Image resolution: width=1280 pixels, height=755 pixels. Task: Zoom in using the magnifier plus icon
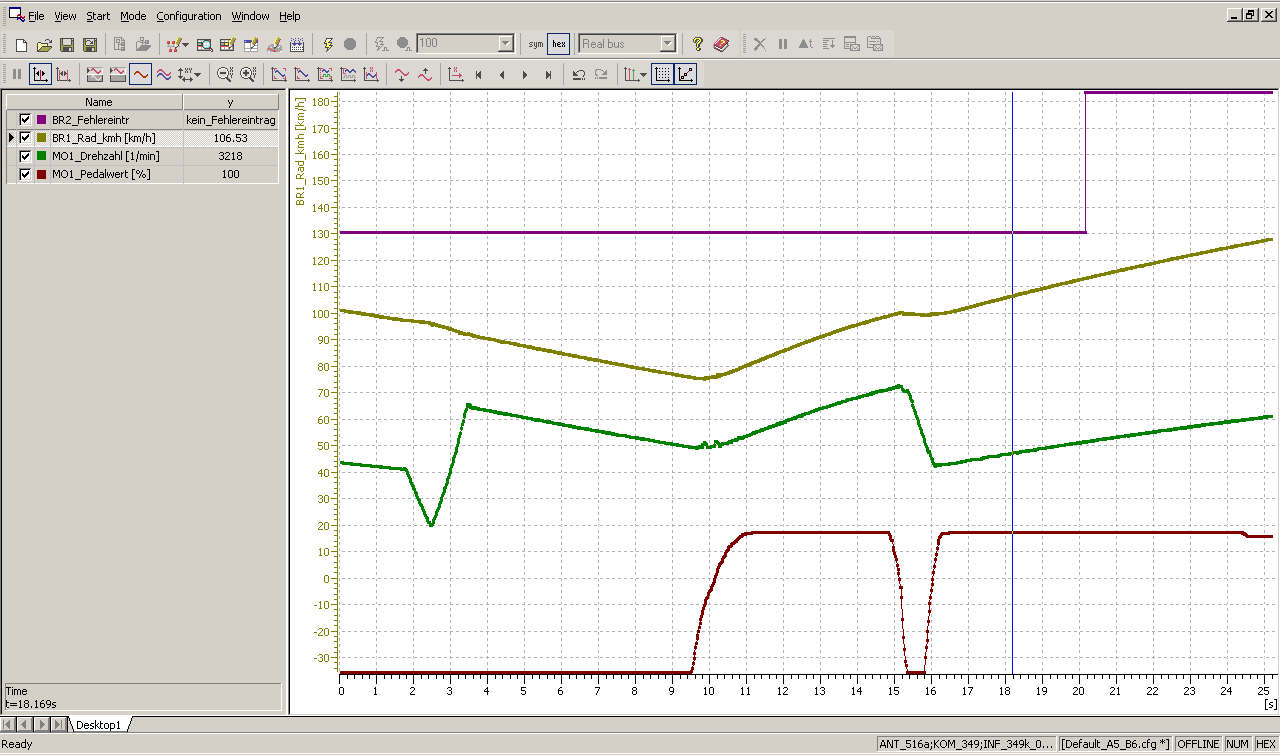pyautogui.click(x=248, y=74)
